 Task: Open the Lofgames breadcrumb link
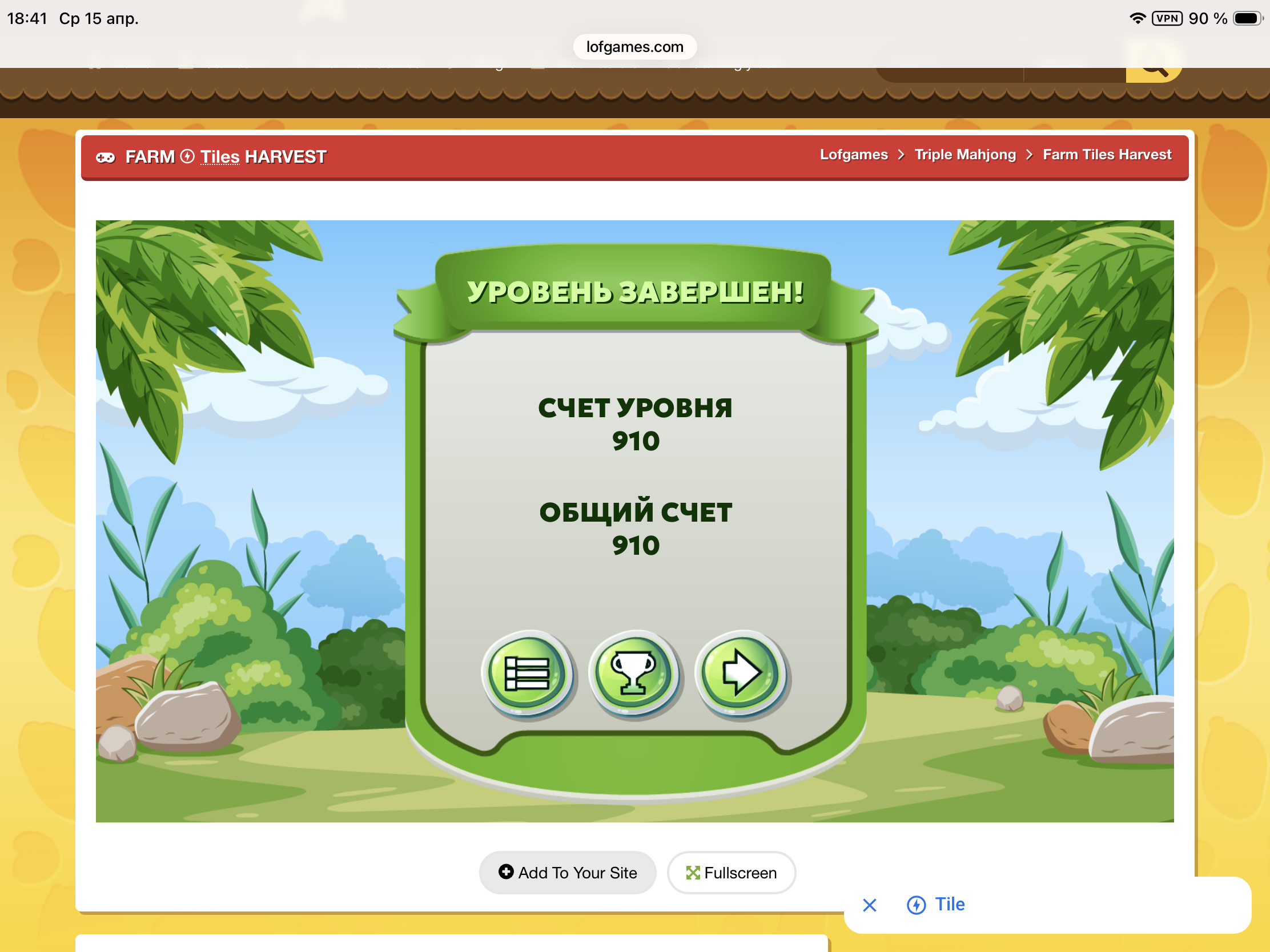(x=853, y=155)
